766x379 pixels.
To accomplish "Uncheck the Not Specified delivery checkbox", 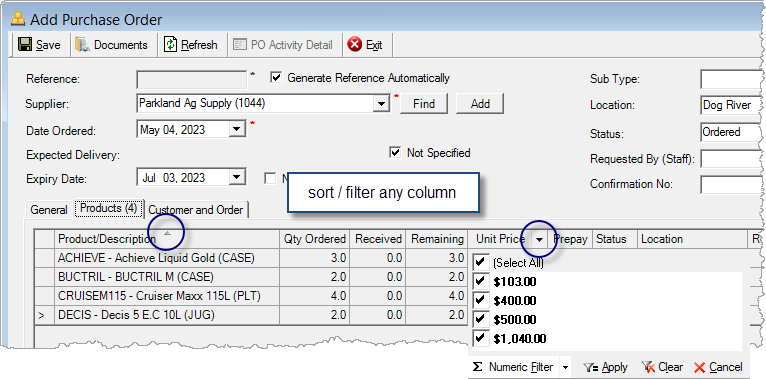I will [x=395, y=153].
